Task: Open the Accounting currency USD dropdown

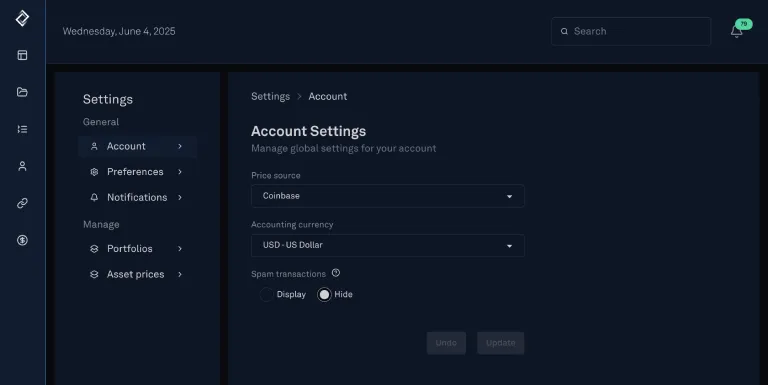Action: click(387, 245)
